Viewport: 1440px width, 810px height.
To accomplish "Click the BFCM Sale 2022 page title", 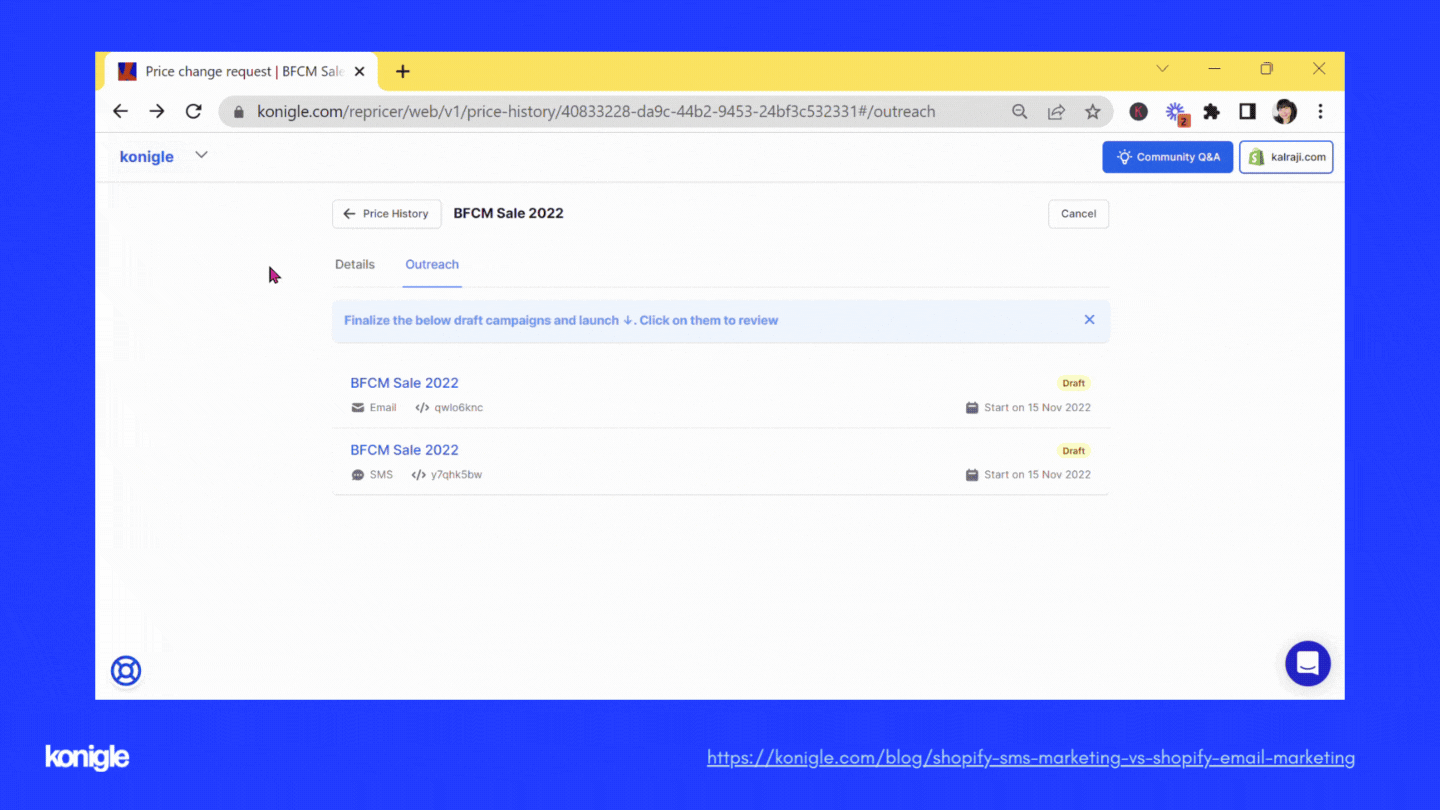I will [x=509, y=213].
